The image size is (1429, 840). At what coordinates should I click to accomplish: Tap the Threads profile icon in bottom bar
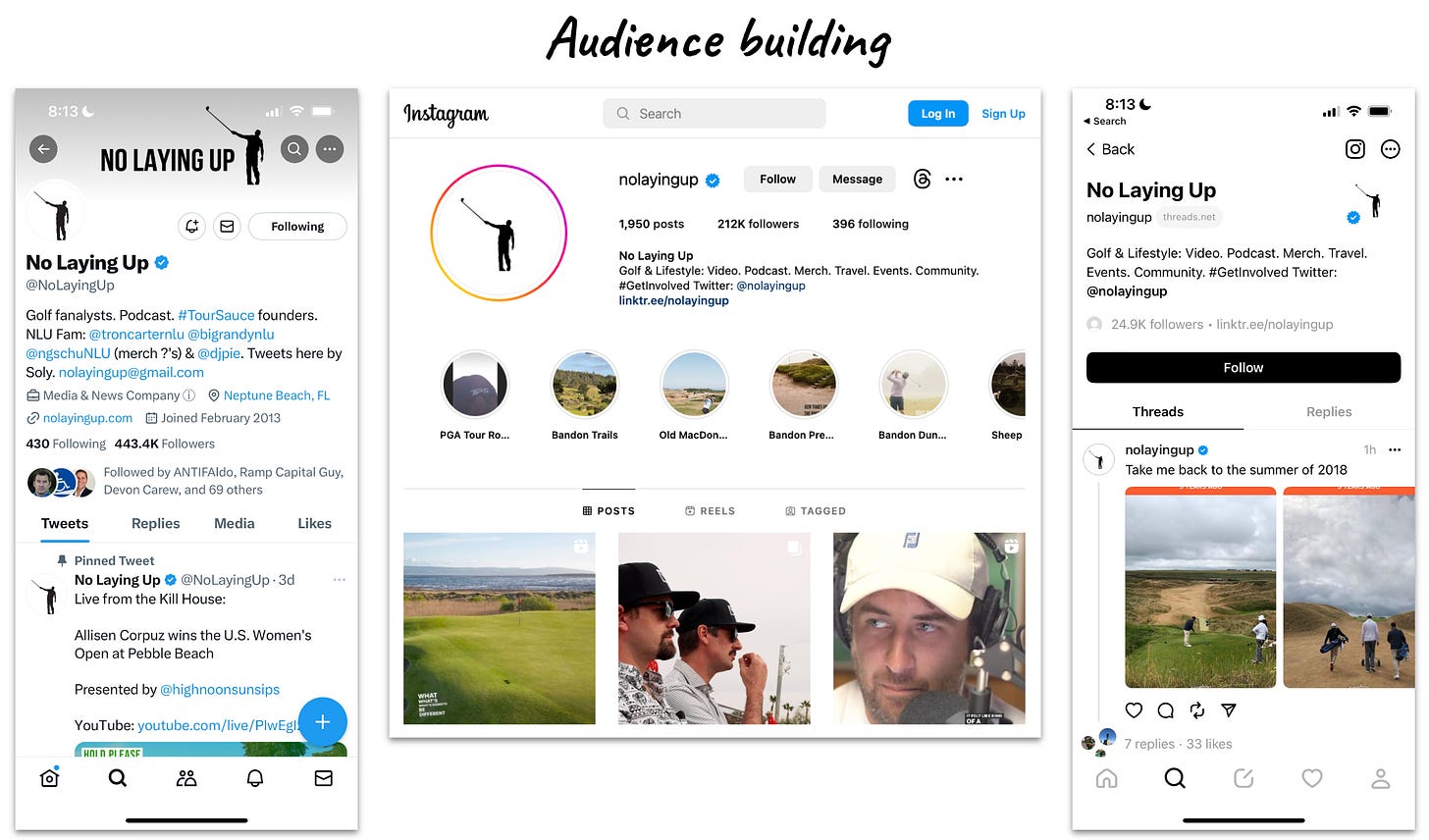click(1381, 778)
